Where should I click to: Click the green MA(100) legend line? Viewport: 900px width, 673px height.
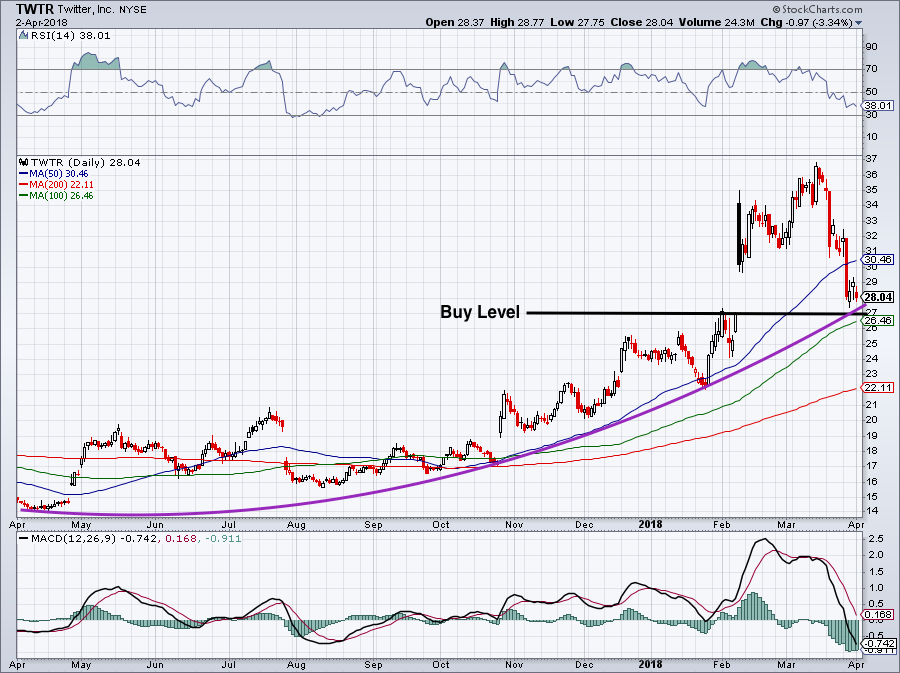tap(23, 196)
